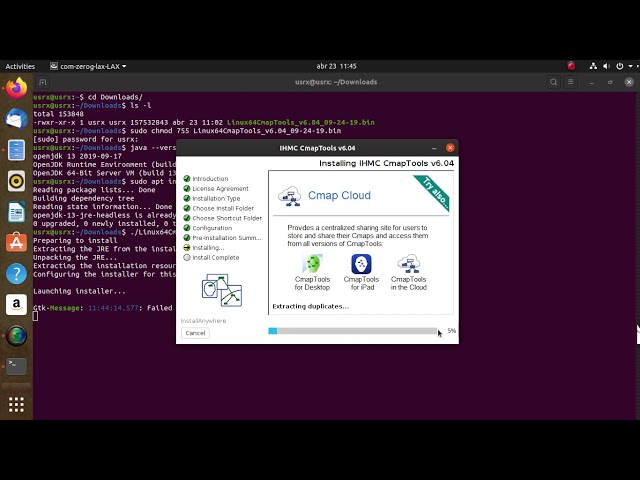Open network status icon in top bar
Screen dimensions: 640x480
tap(593, 66)
